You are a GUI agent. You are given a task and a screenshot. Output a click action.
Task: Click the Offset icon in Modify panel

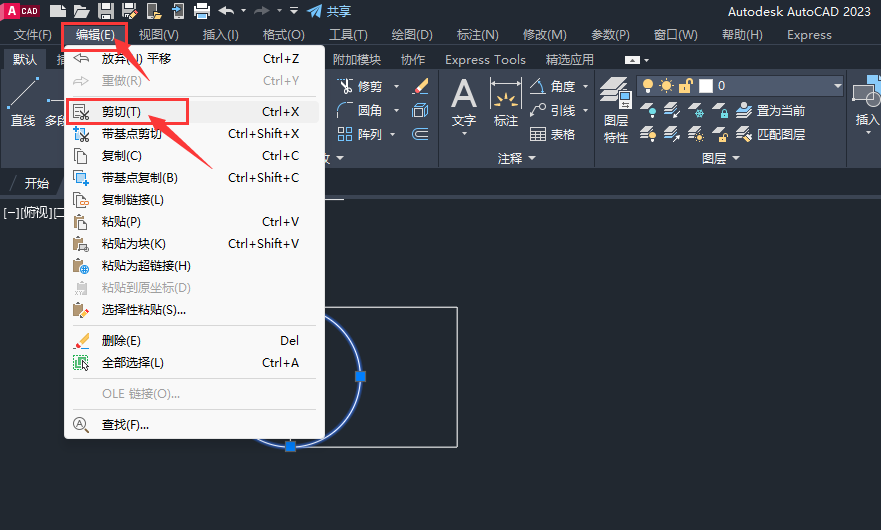pos(420,134)
